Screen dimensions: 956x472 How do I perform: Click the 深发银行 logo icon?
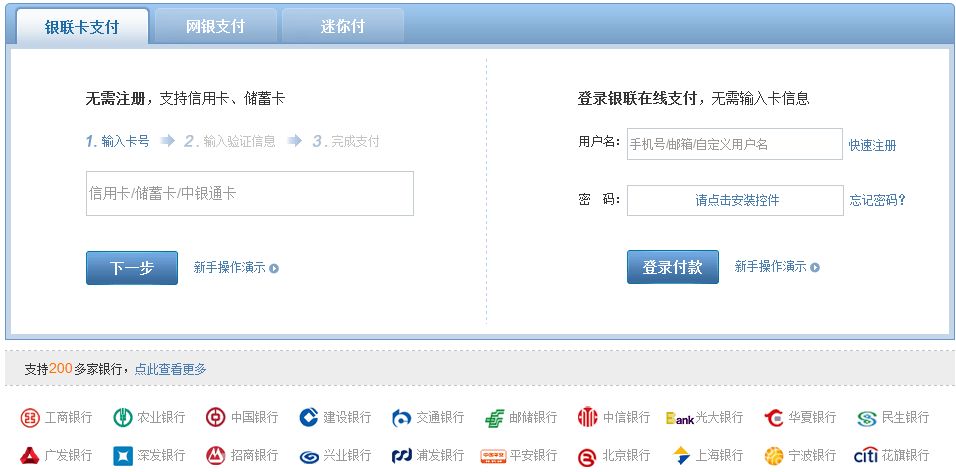tap(123, 456)
